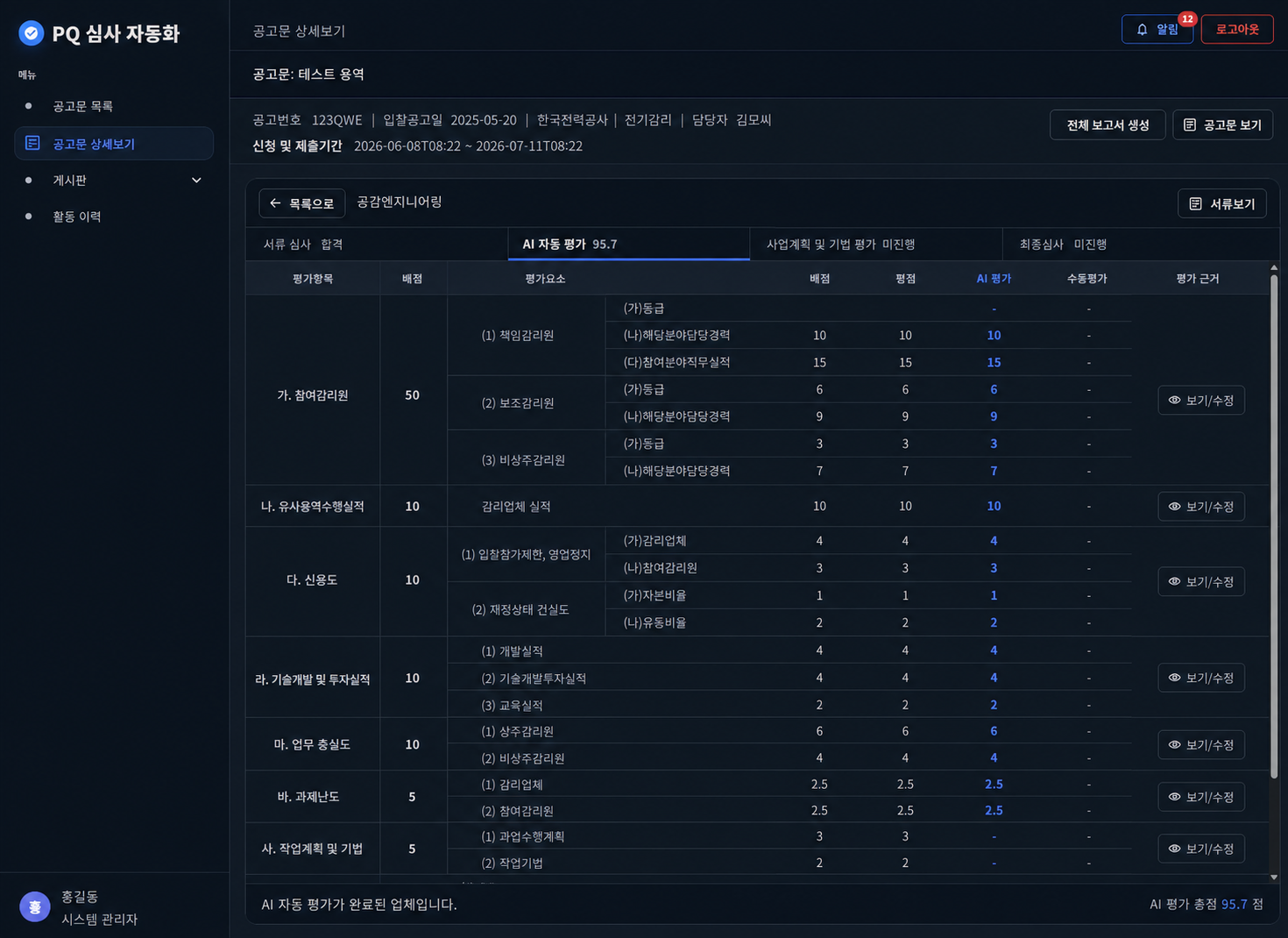Image resolution: width=1288 pixels, height=938 pixels.
Task: Click the (가)자본비율 row label
Action: (x=655, y=596)
